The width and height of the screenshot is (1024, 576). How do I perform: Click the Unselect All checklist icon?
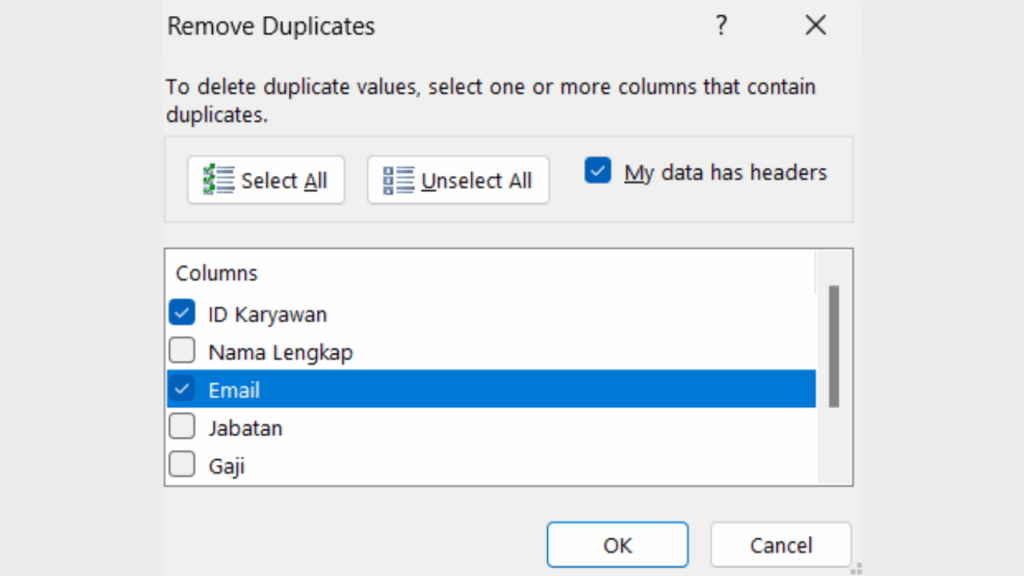click(397, 180)
